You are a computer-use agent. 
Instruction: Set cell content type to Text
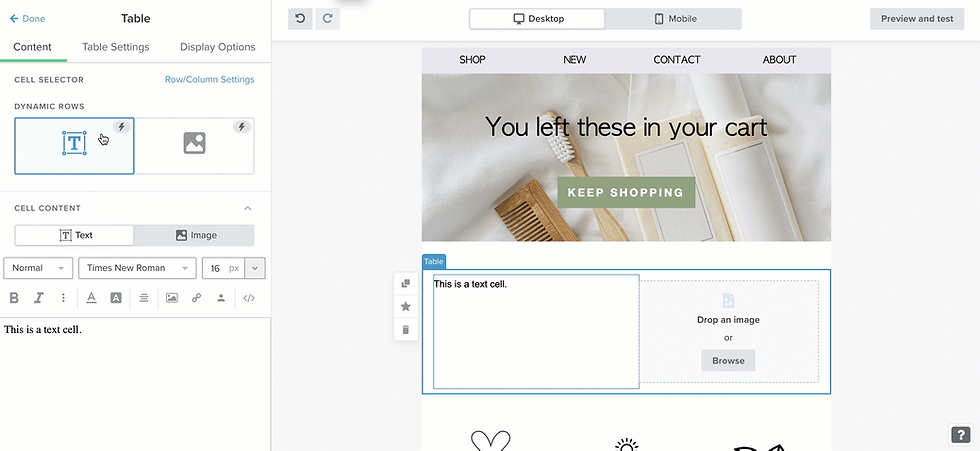point(74,235)
